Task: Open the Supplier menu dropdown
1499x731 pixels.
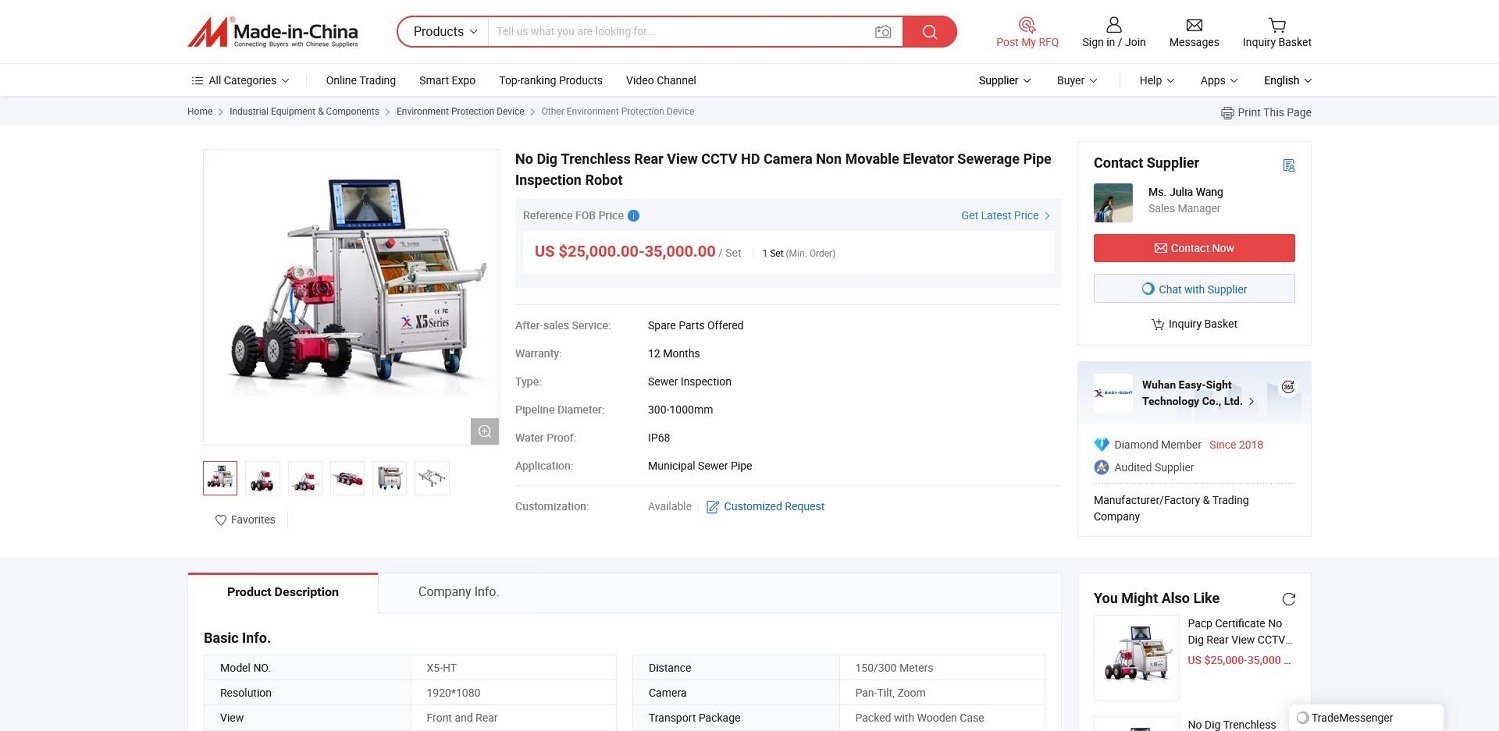Action: (1004, 81)
